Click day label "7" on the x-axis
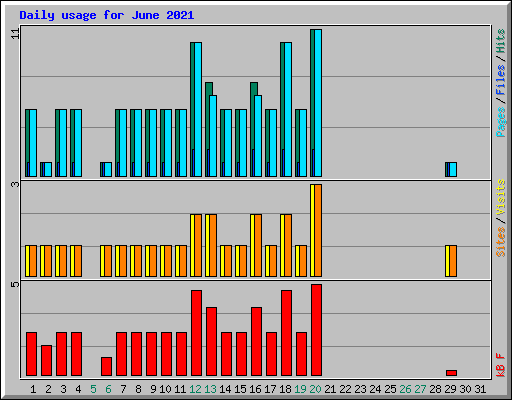 coord(123,389)
